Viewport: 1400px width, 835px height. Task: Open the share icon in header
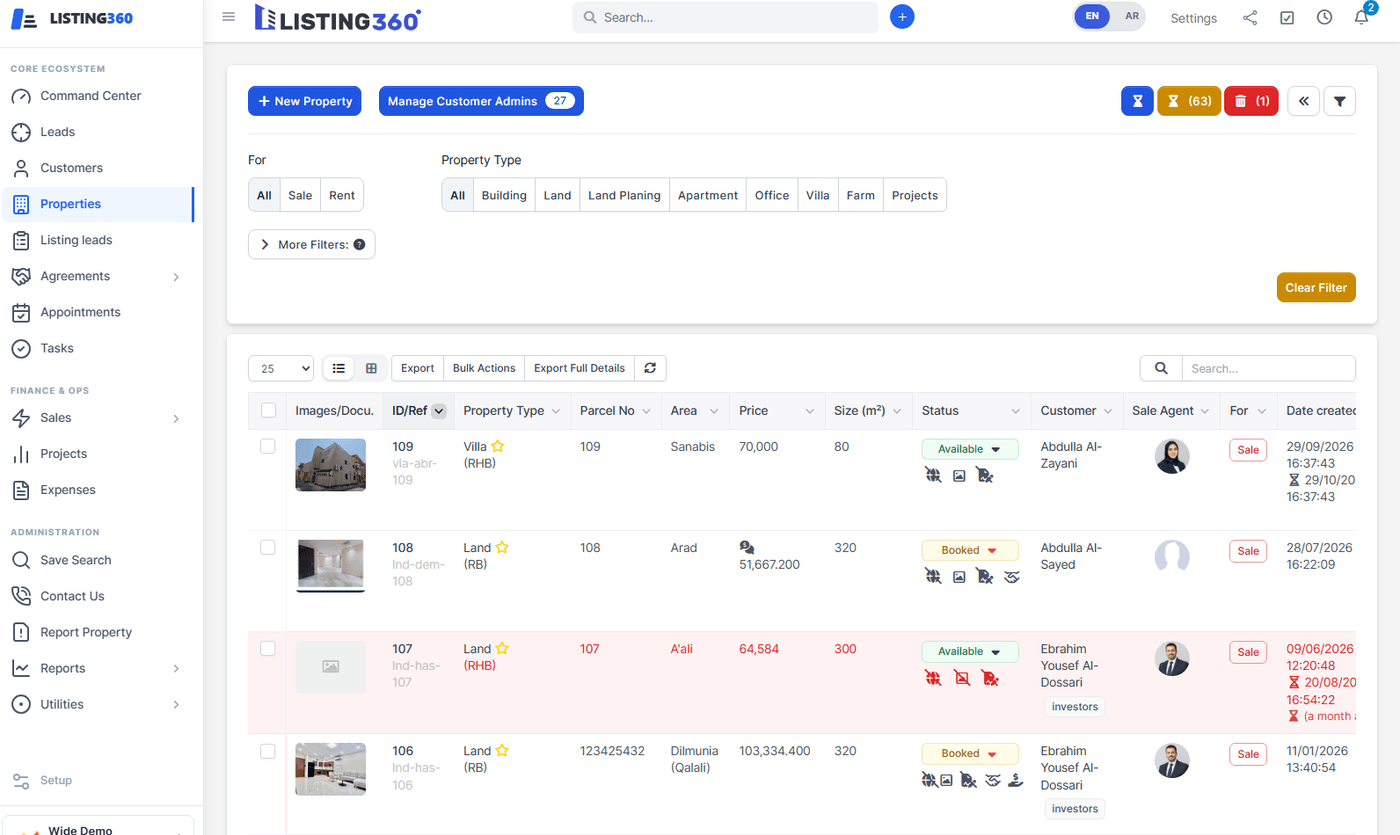pos(1250,18)
